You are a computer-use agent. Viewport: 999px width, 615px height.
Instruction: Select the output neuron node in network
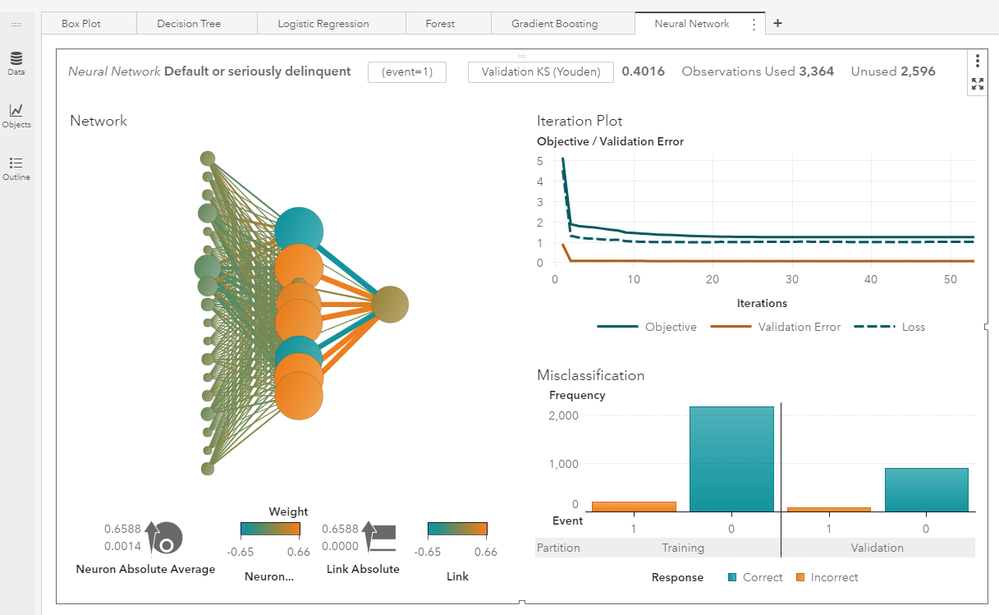pyautogui.click(x=390, y=305)
